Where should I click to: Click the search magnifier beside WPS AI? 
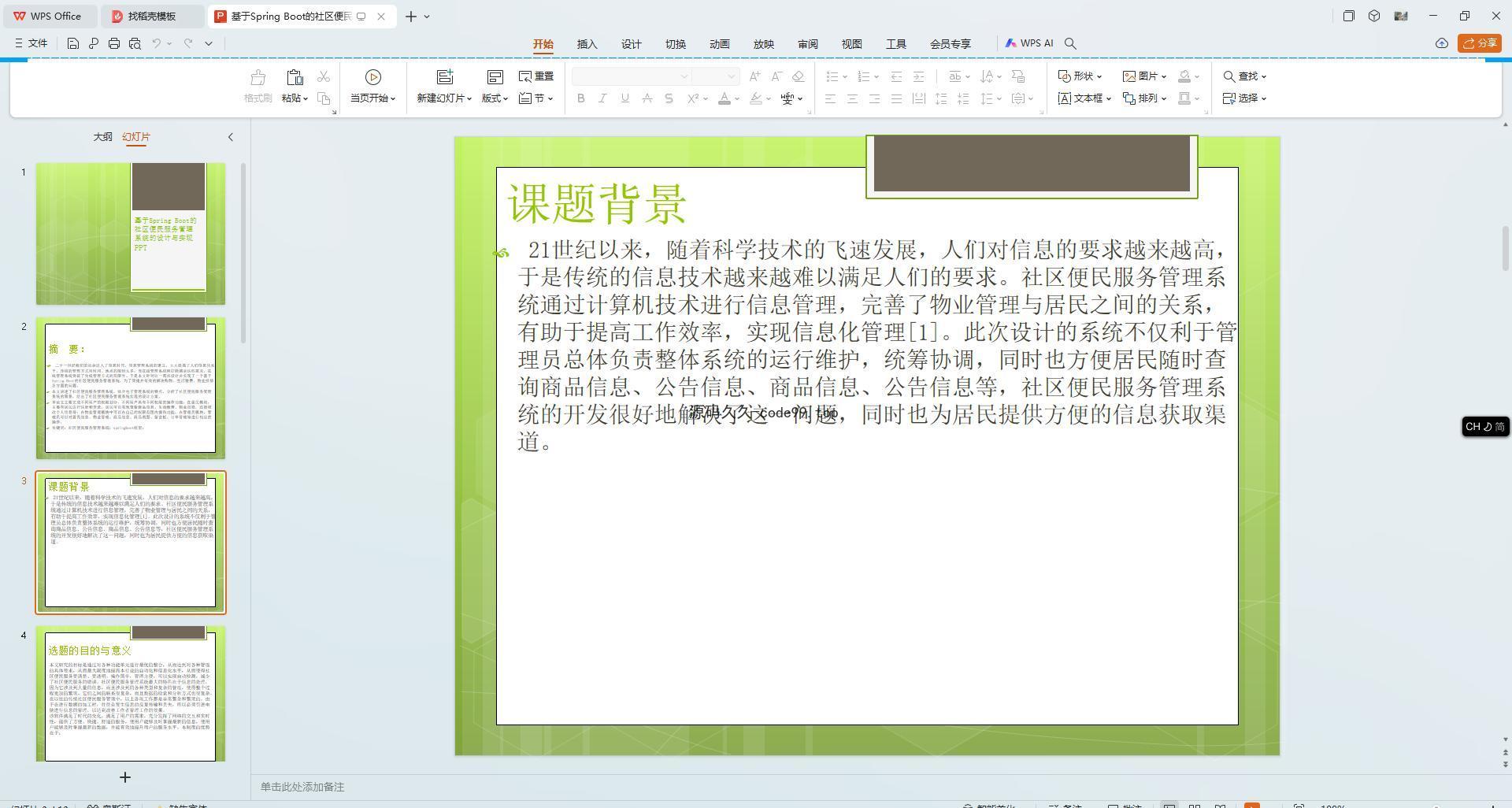tap(1070, 43)
